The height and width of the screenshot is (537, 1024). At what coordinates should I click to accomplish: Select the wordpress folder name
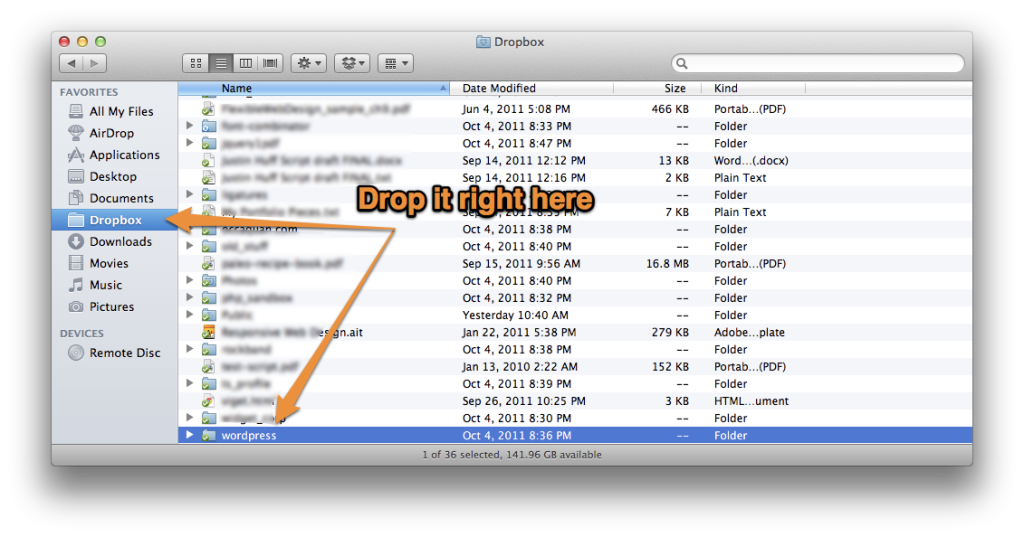click(x=249, y=436)
